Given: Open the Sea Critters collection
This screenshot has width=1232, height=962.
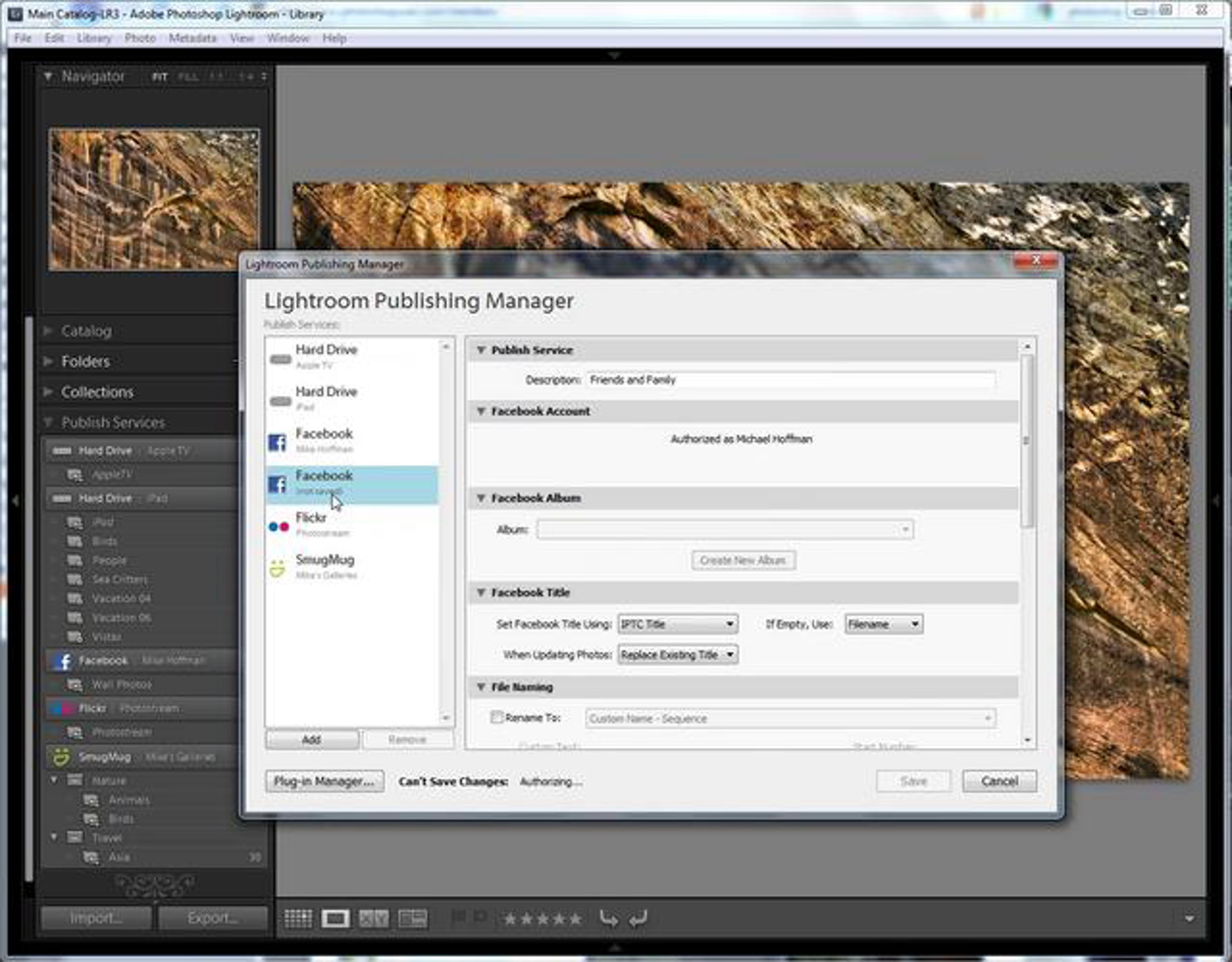Looking at the screenshot, I should [120, 580].
